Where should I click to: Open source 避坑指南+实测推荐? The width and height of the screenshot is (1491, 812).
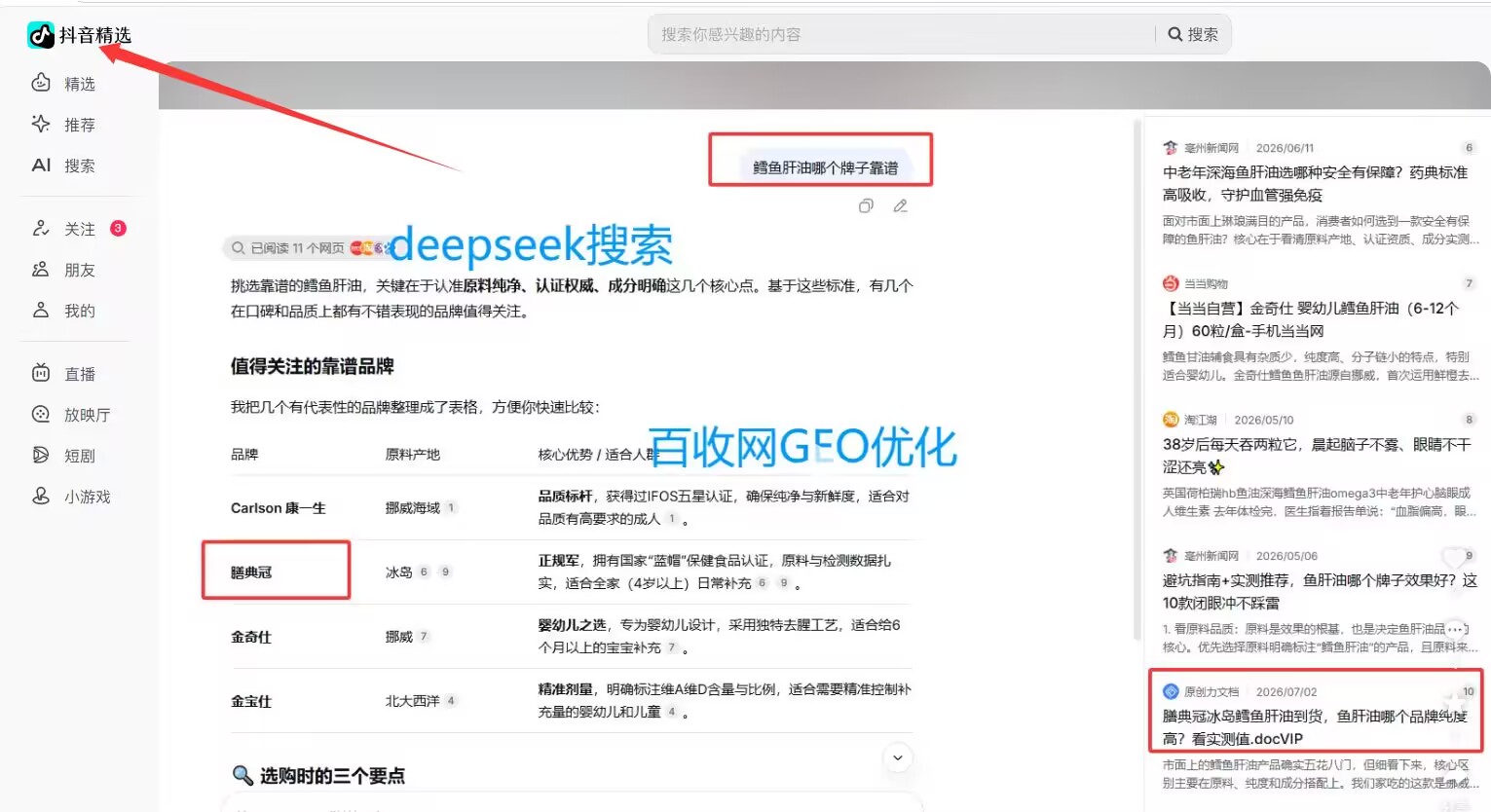coord(1320,591)
